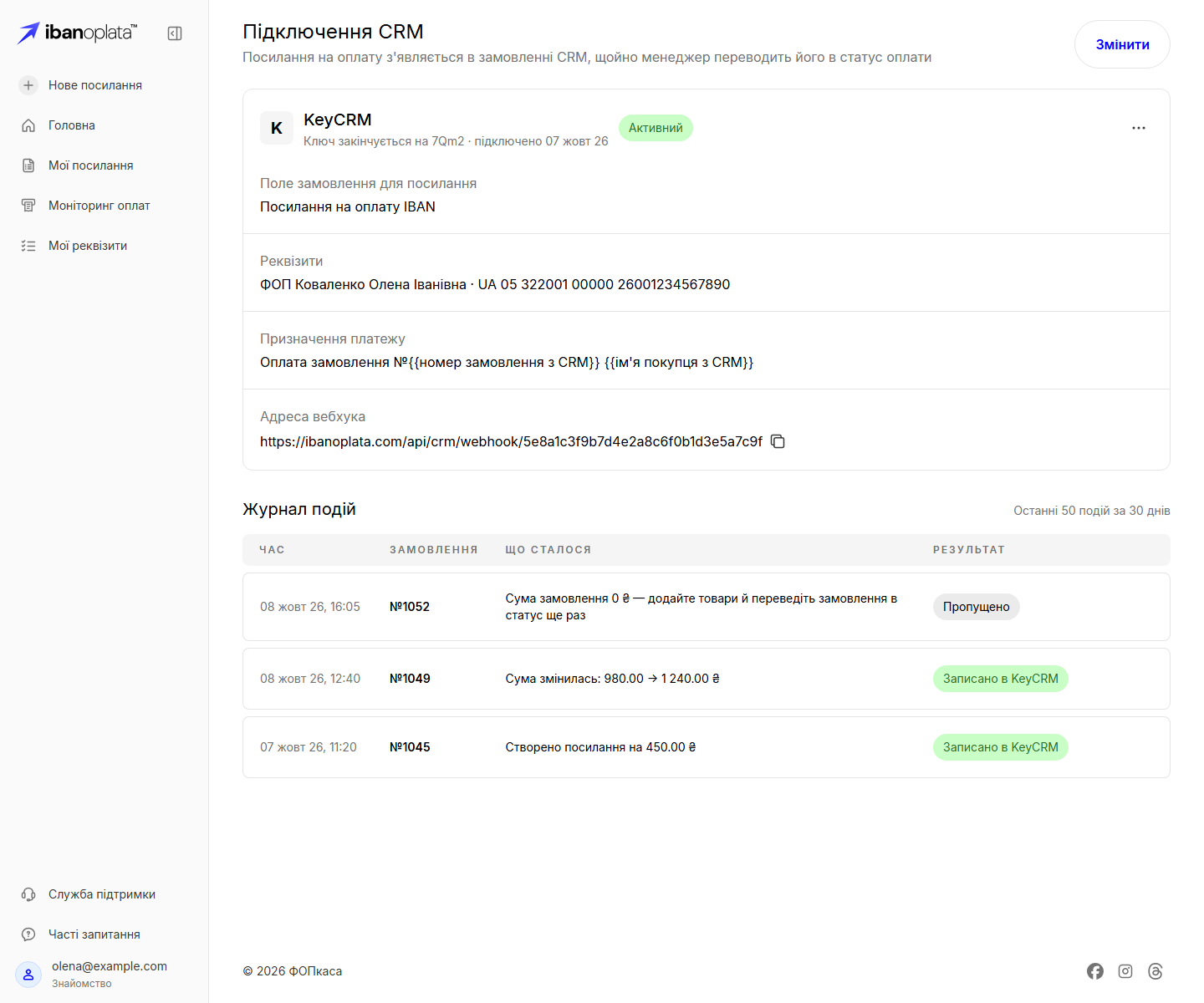Click the Активний status badge

point(656,128)
